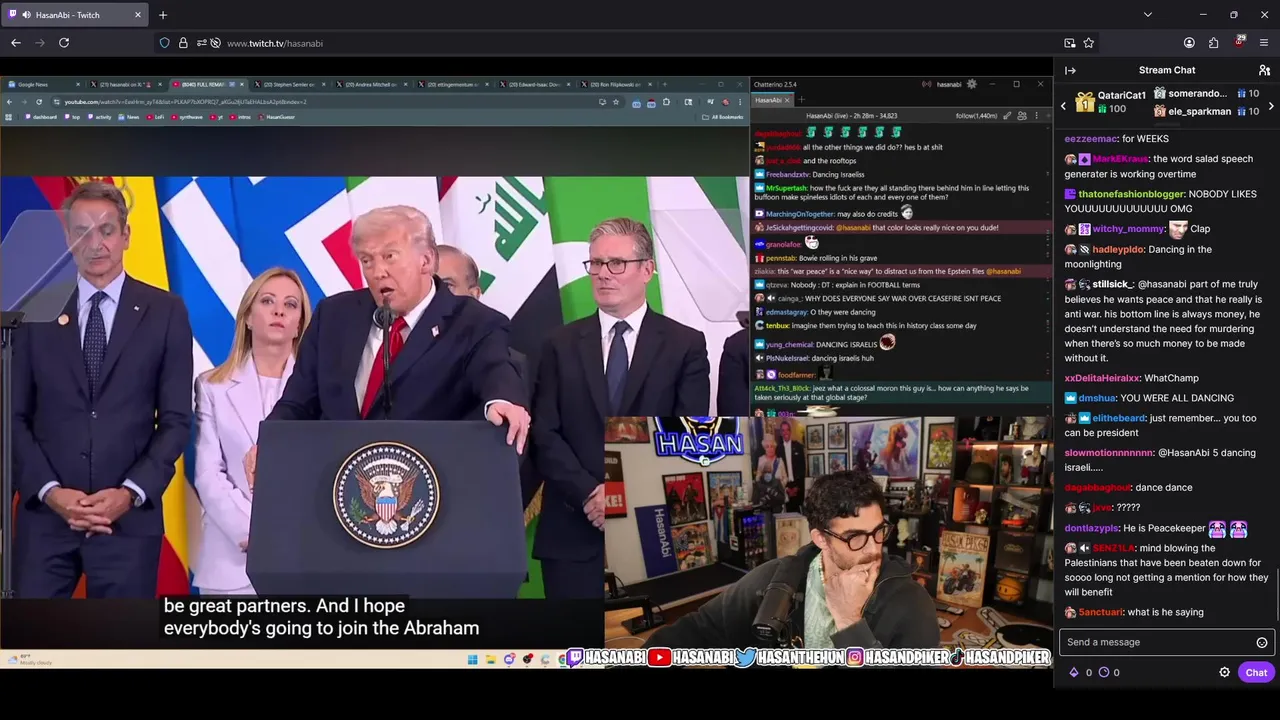Select the HasanAbi - Twitch tab
Image resolution: width=1280 pixels, height=720 pixels.
click(x=76, y=15)
